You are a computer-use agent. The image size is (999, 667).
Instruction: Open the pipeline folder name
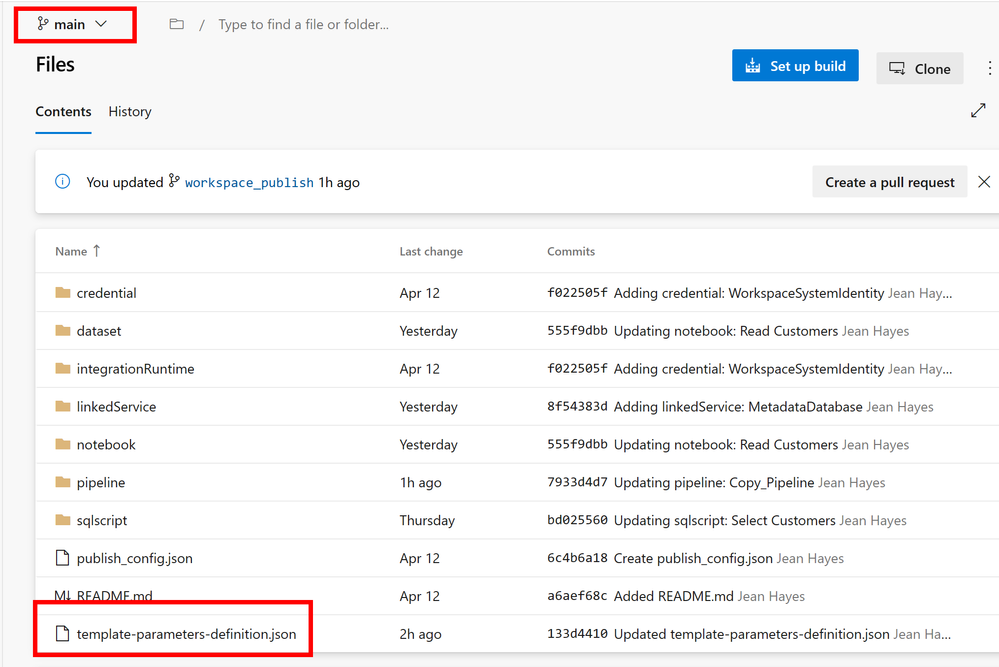click(101, 482)
